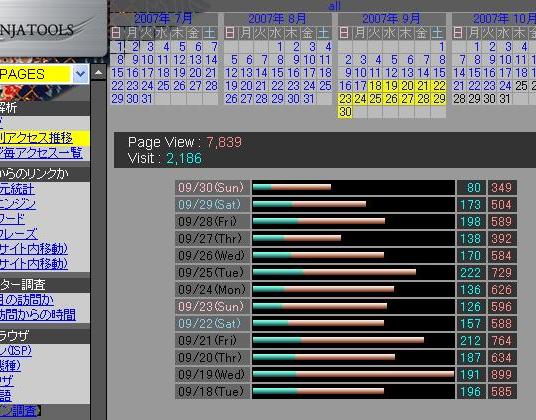The height and width of the screenshot is (420, 536).
Task: Pick October 10 in the calendar
Action: click(x=505, y=60)
